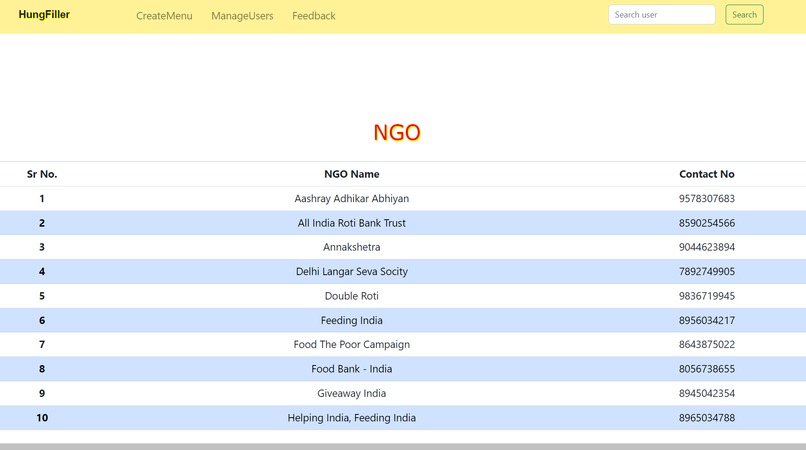Click serial number 5 for Double Roti row
The width and height of the screenshot is (806, 450).
coord(42,296)
